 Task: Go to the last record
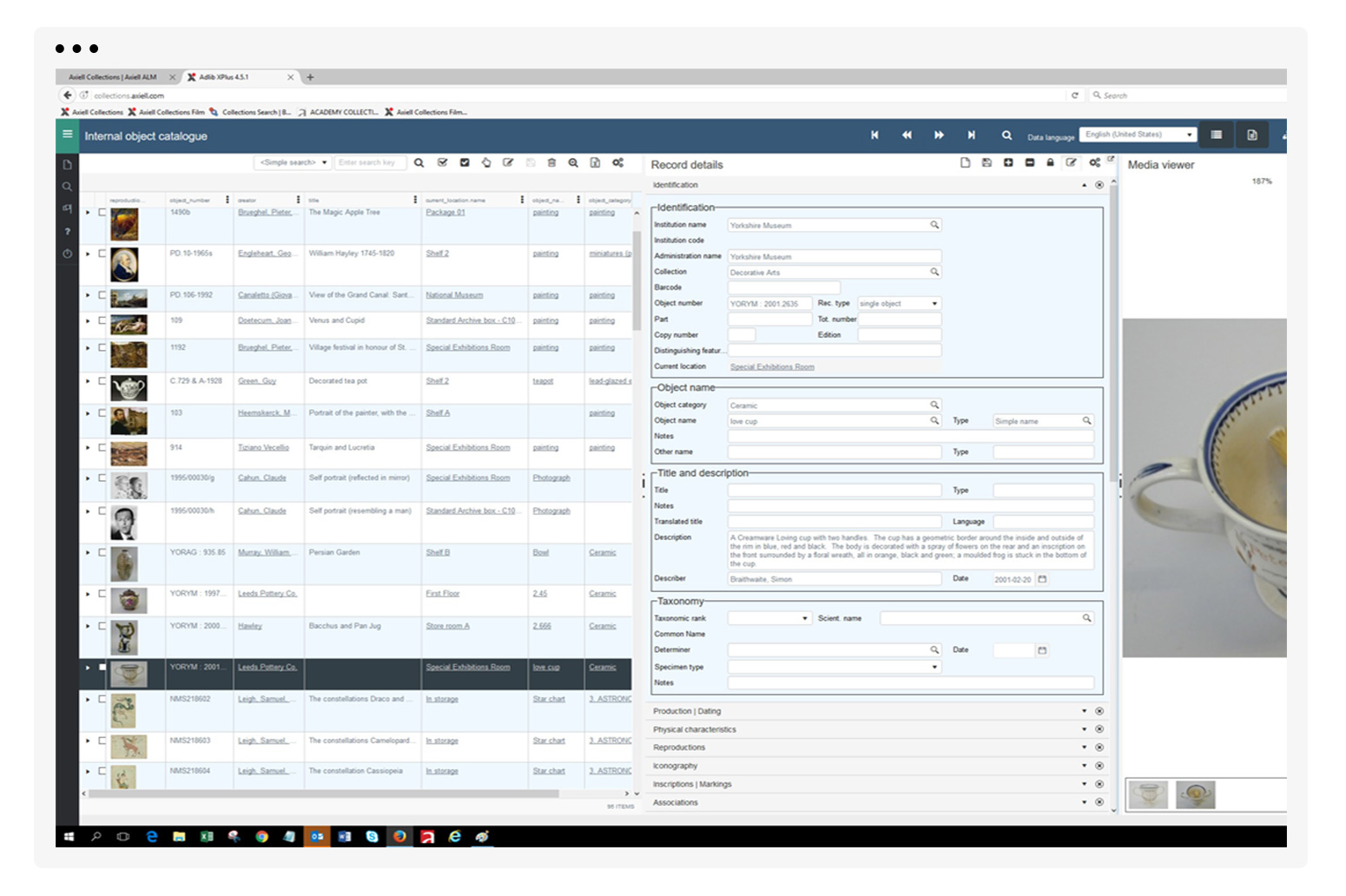971,135
